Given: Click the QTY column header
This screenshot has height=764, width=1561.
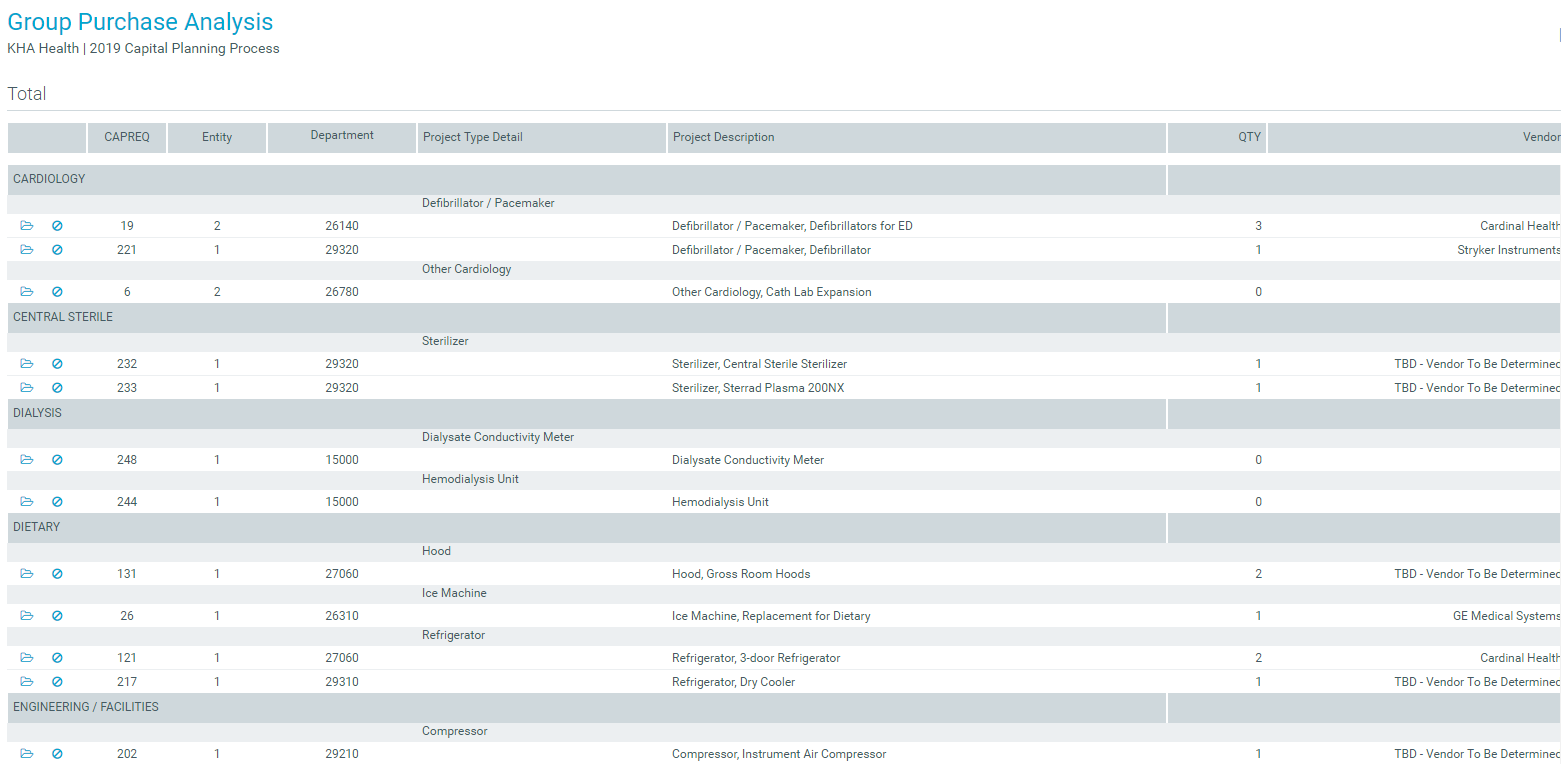Looking at the screenshot, I should point(1217,138).
